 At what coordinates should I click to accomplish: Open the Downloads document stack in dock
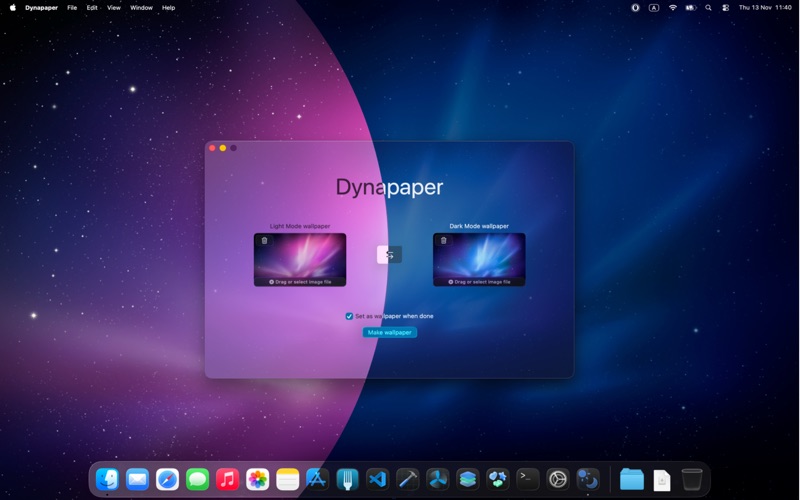[662, 480]
